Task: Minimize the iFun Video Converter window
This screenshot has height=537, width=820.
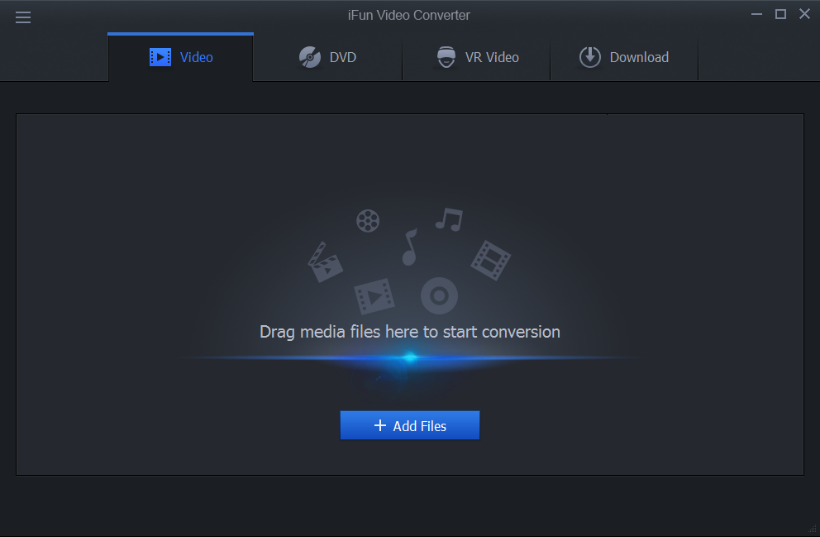Action: tap(756, 14)
